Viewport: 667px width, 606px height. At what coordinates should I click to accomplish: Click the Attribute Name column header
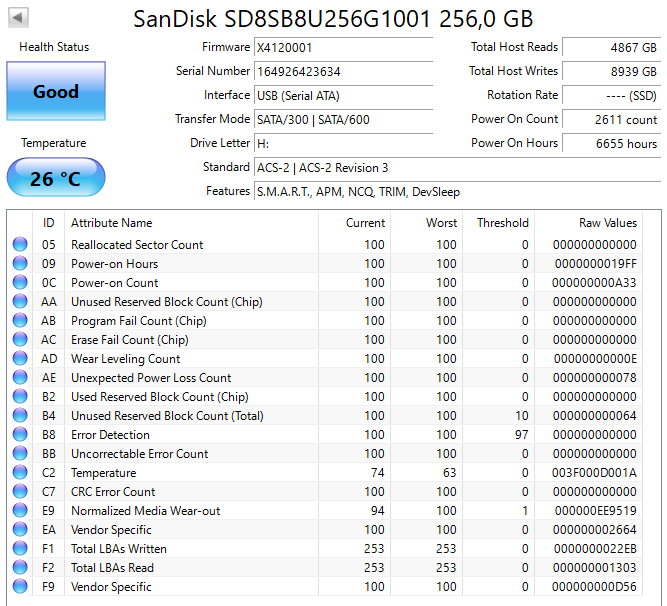pyautogui.click(x=112, y=223)
